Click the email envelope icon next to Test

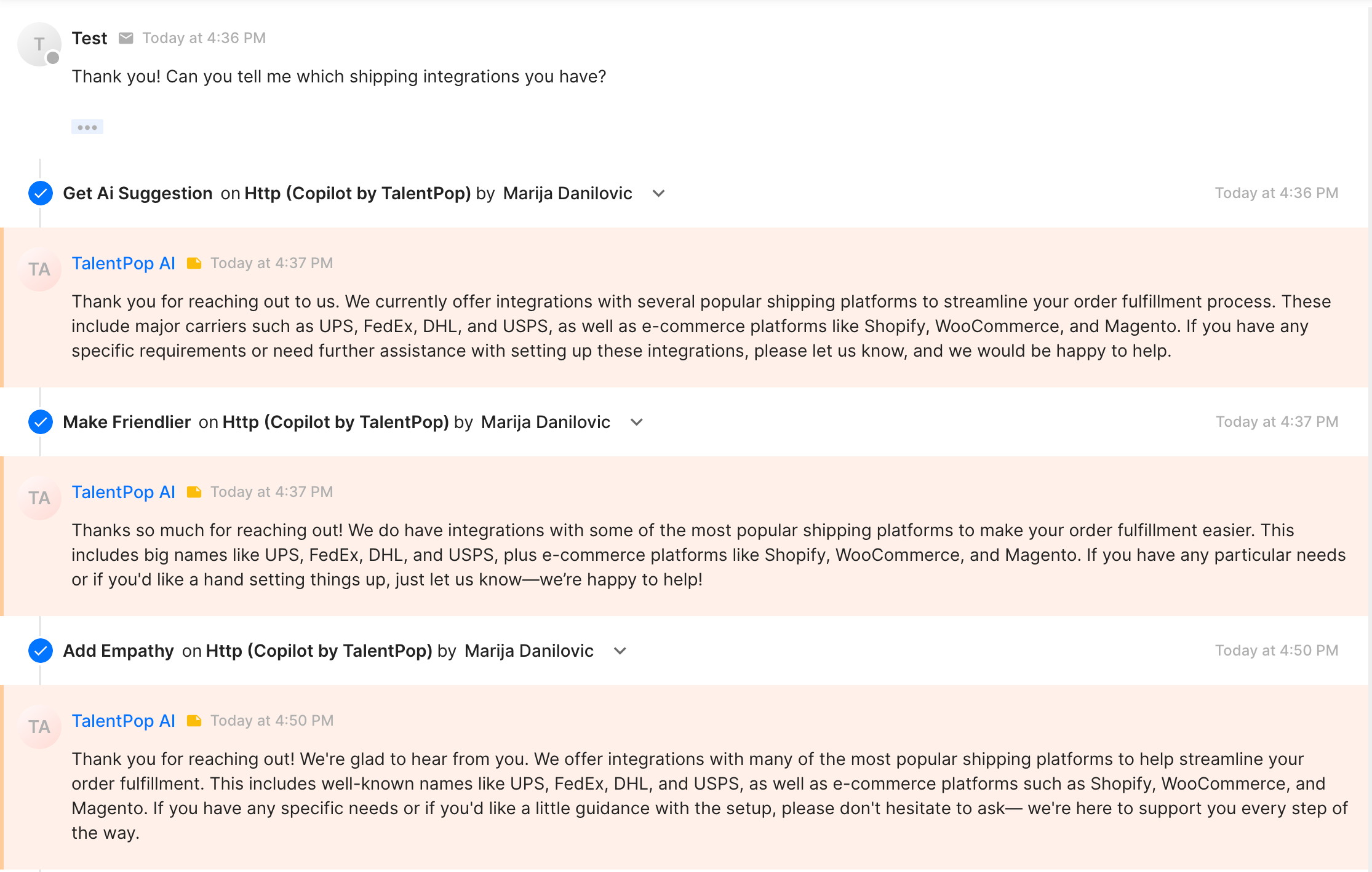(x=126, y=38)
